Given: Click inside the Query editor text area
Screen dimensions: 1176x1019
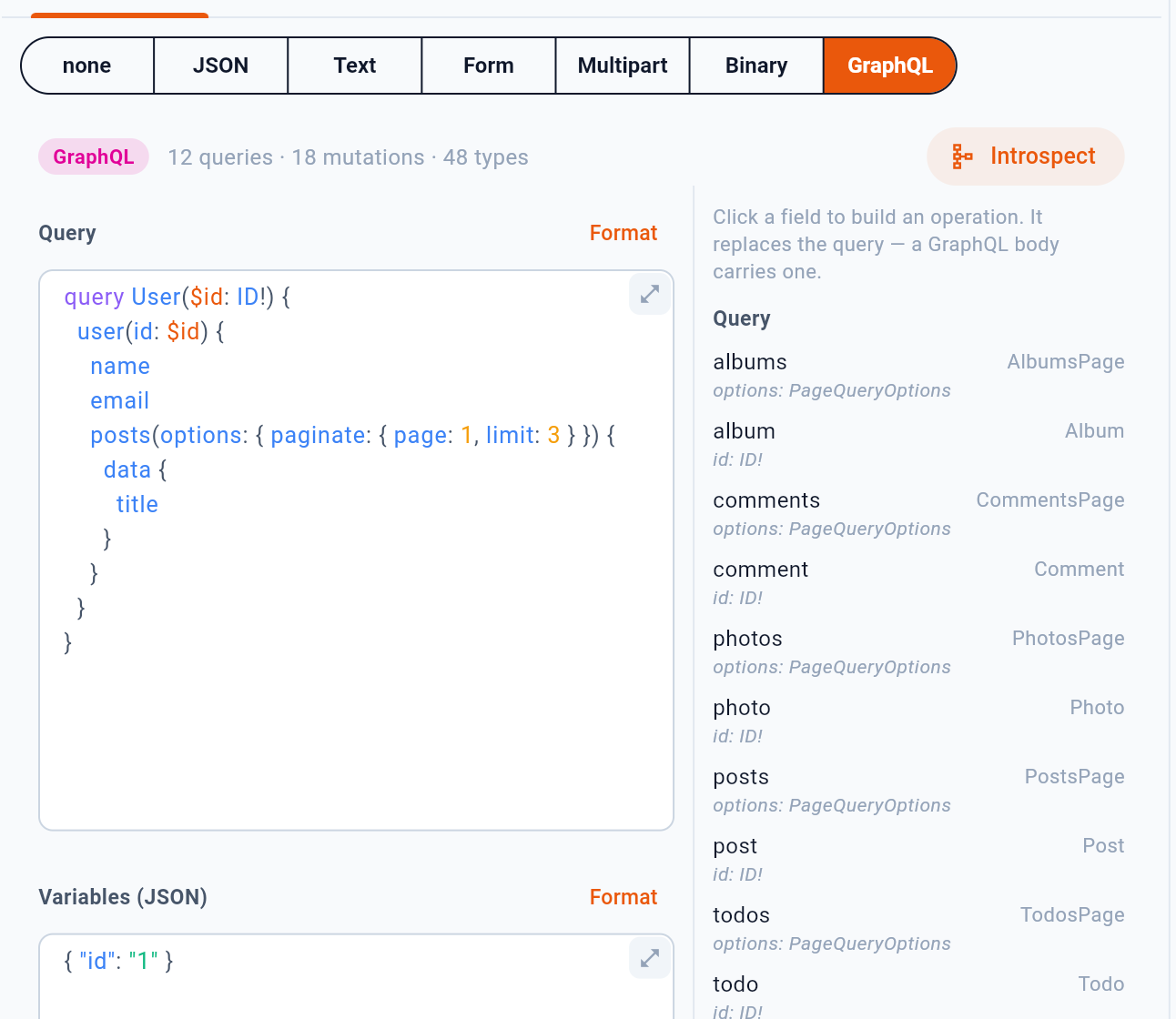Looking at the screenshot, I should click(x=356, y=550).
